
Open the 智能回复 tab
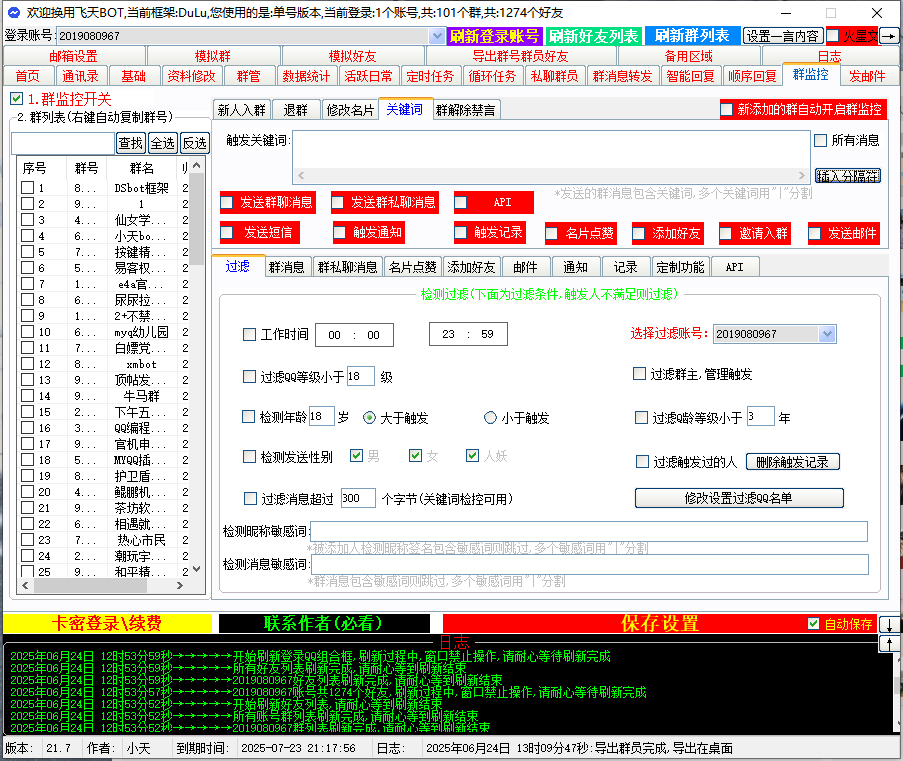[690, 76]
